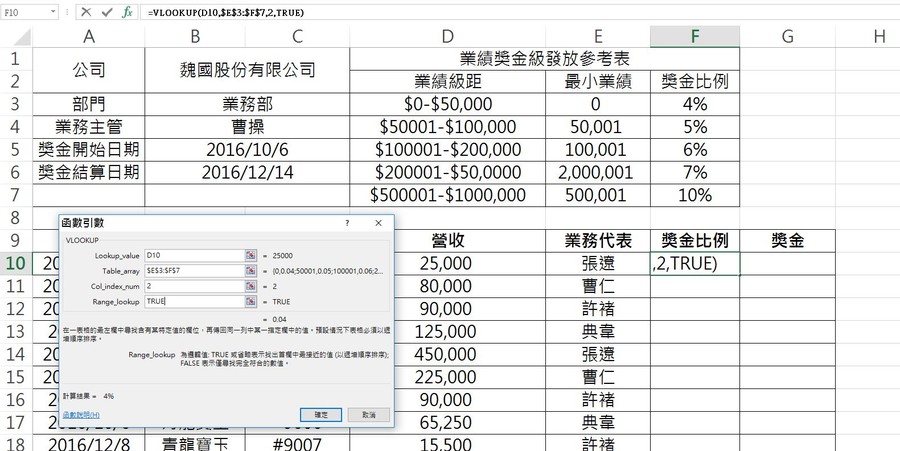Select row 14 header
The height and width of the screenshot is (451, 900).
pyautogui.click(x=16, y=354)
